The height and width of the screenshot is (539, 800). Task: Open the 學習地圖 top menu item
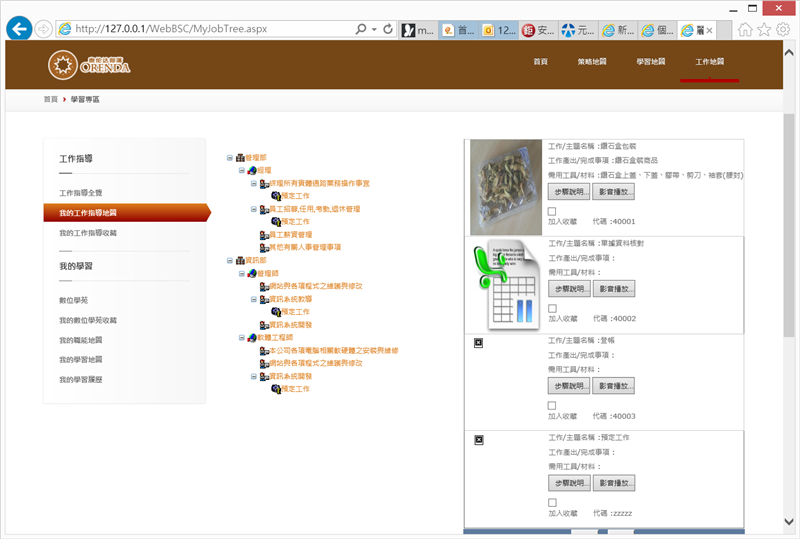[650, 62]
